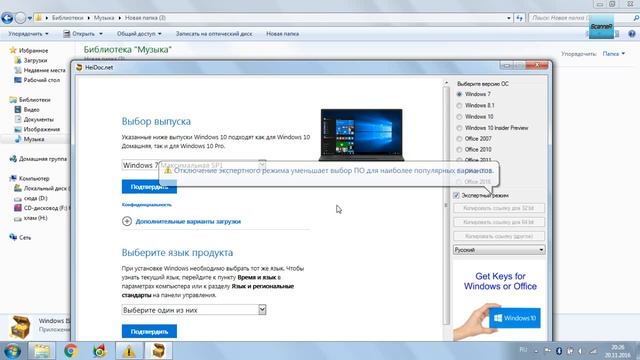The width and height of the screenshot is (640, 360).
Task: Click the Explorer address bar path
Action: (x=269, y=18)
